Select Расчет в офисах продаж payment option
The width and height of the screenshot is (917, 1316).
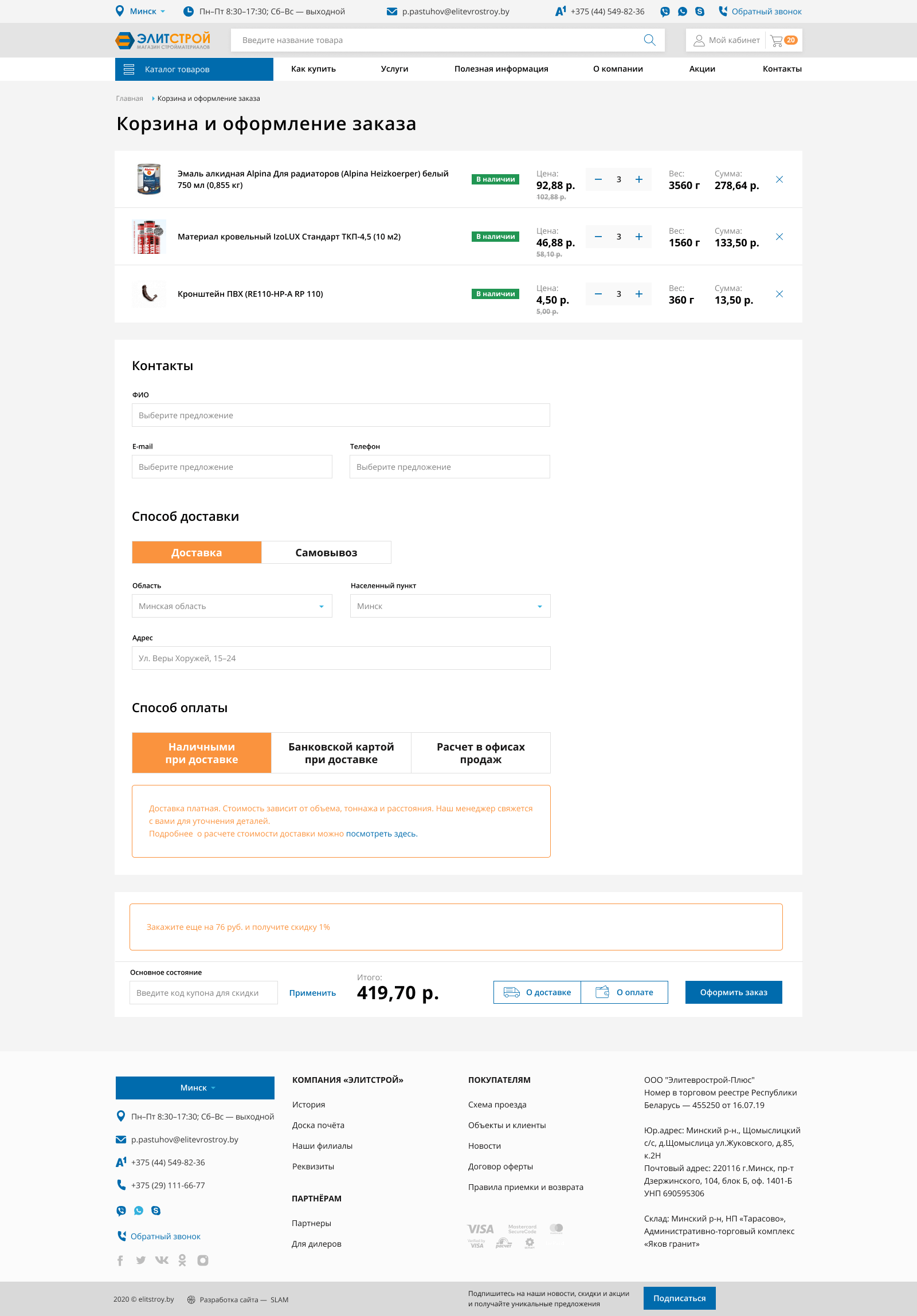(x=480, y=753)
